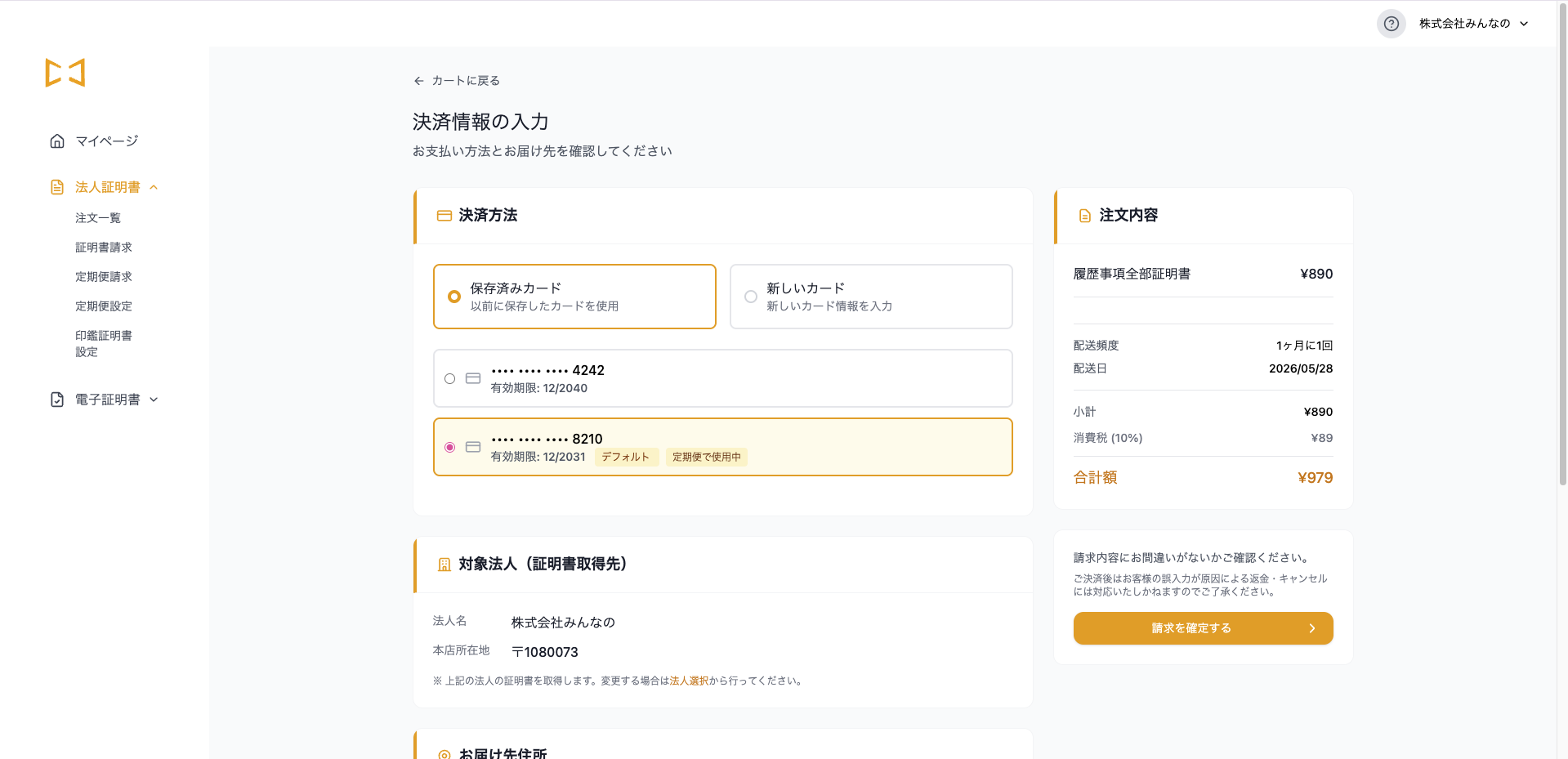
Task: Click the 合計額 ¥979 total amount
Action: point(1315,478)
